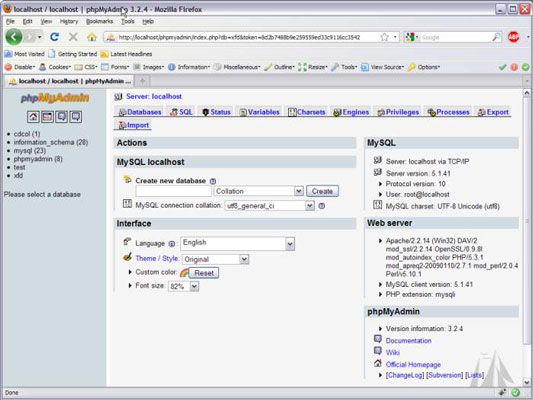Click the Official Homepage house icon
533x400 pixels.
click(378, 363)
